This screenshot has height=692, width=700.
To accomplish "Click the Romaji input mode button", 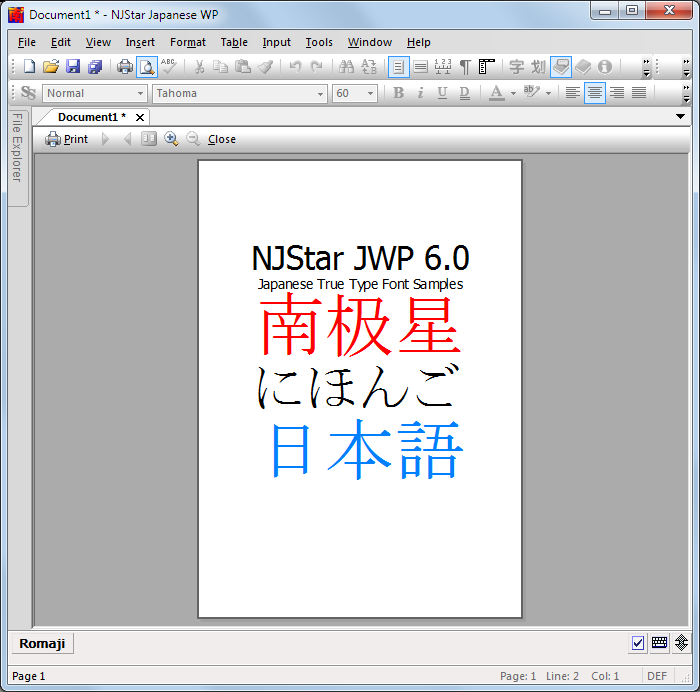I will click(42, 643).
